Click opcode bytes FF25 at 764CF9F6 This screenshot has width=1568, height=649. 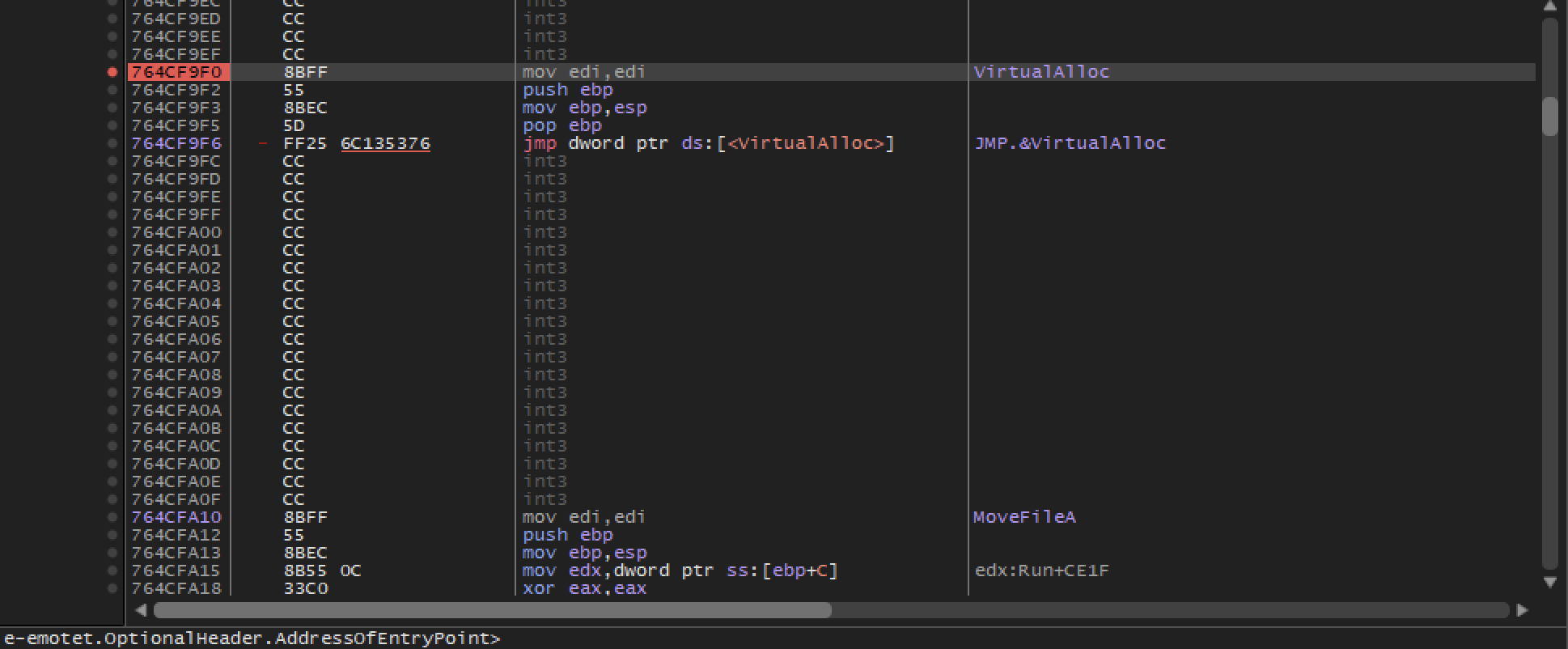pos(305,143)
